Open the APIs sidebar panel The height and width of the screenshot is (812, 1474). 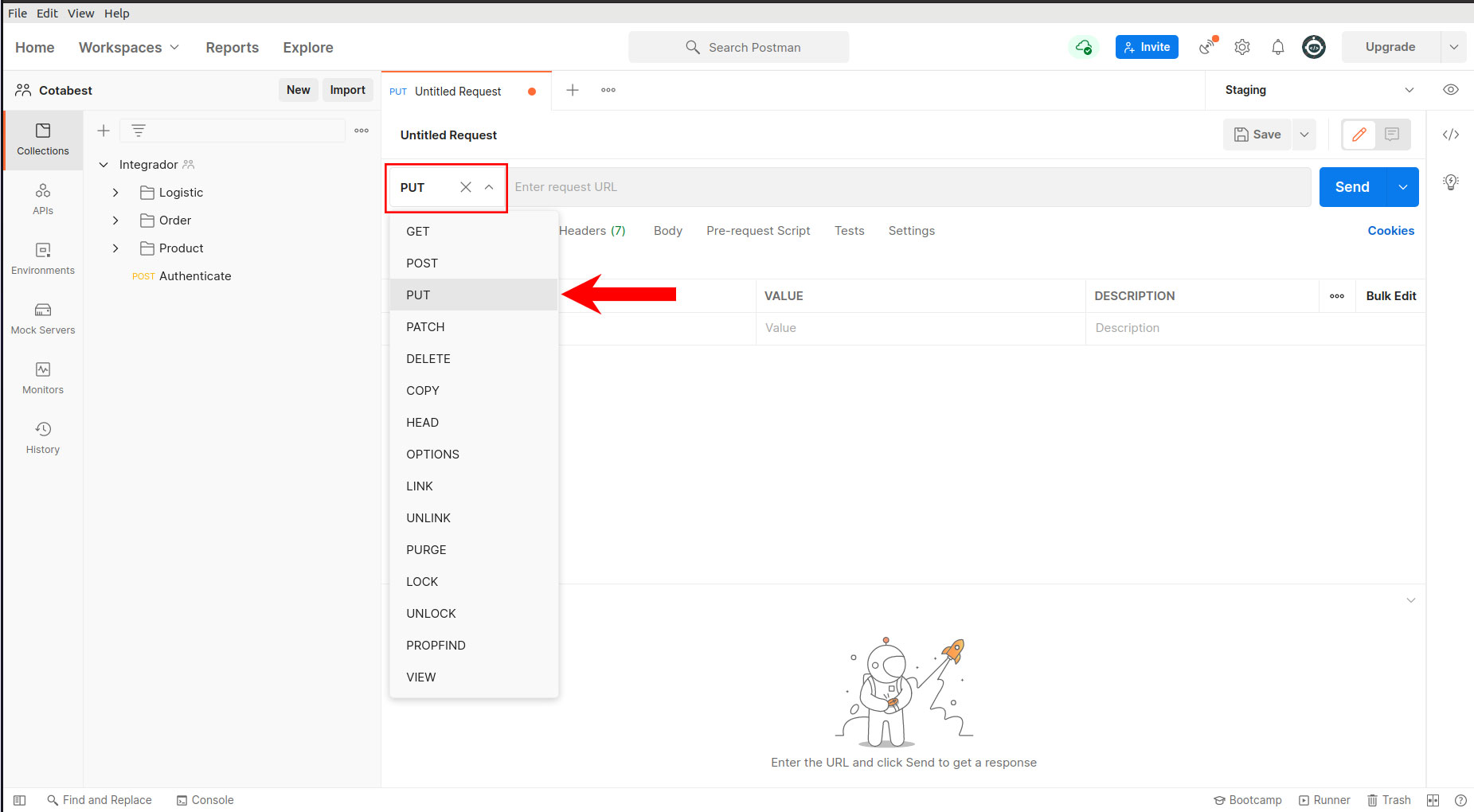pyautogui.click(x=43, y=199)
